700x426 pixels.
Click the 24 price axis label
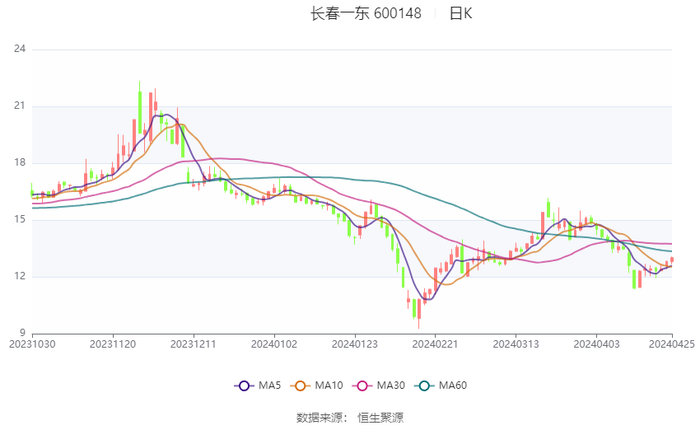[19, 49]
